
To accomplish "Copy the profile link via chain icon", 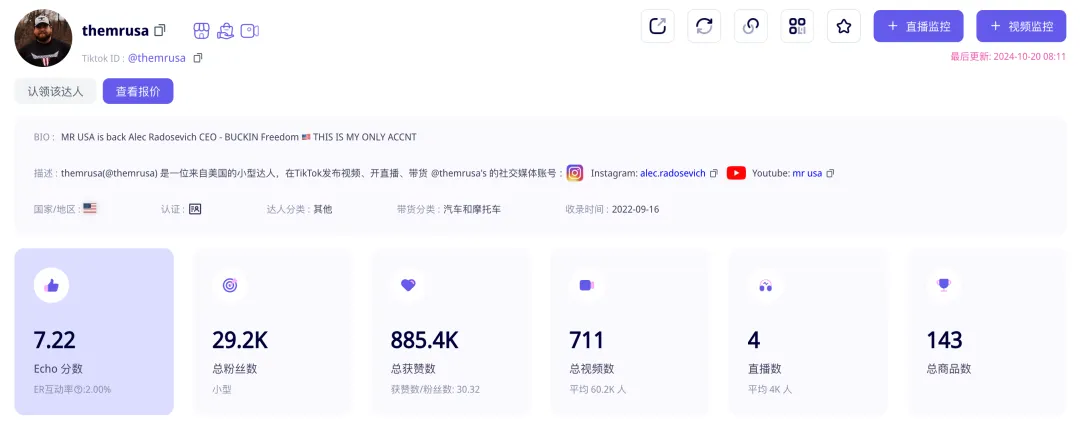I will point(751,26).
